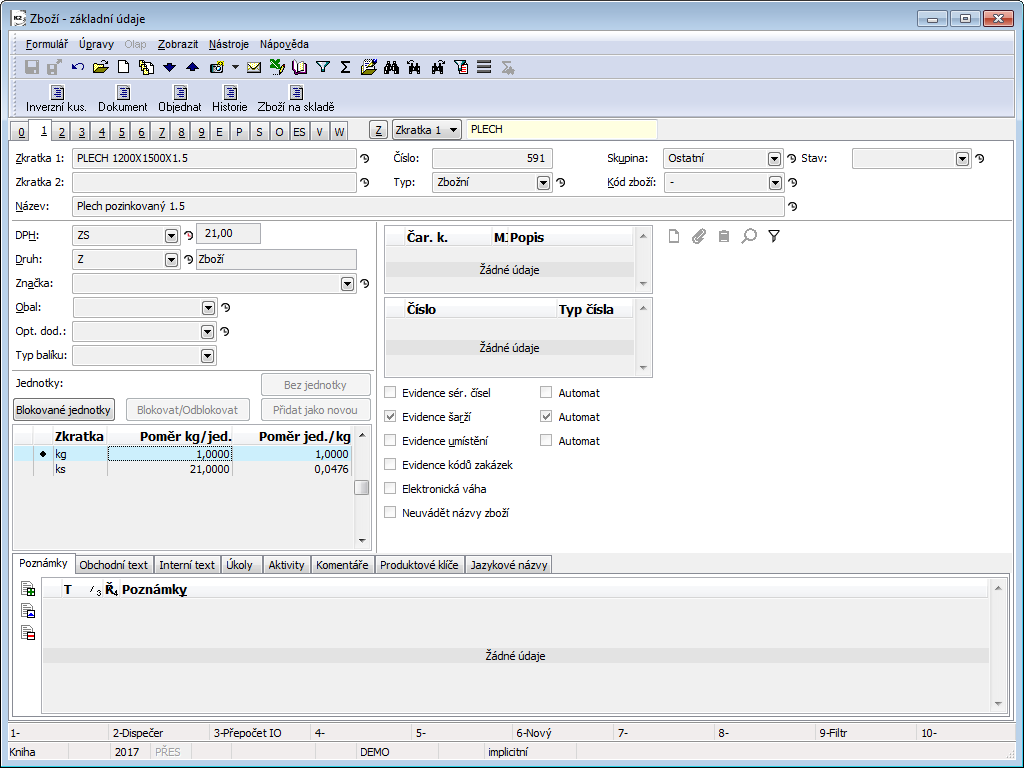Switch to the Obchodní text tab
This screenshot has width=1024, height=768.
pos(113,565)
